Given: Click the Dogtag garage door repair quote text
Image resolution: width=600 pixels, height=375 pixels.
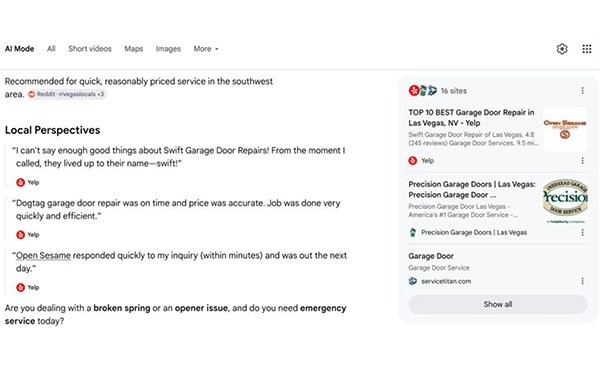Looking at the screenshot, I should point(176,209).
